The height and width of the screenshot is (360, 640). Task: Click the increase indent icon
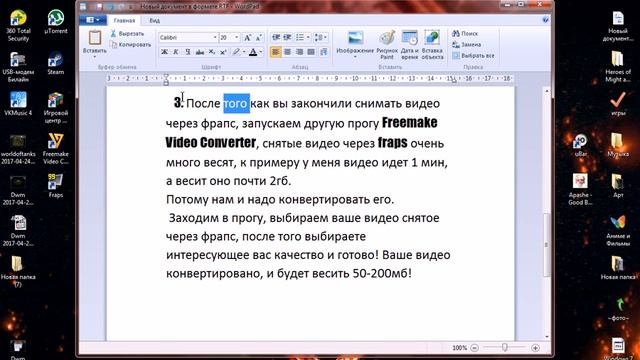(287, 38)
